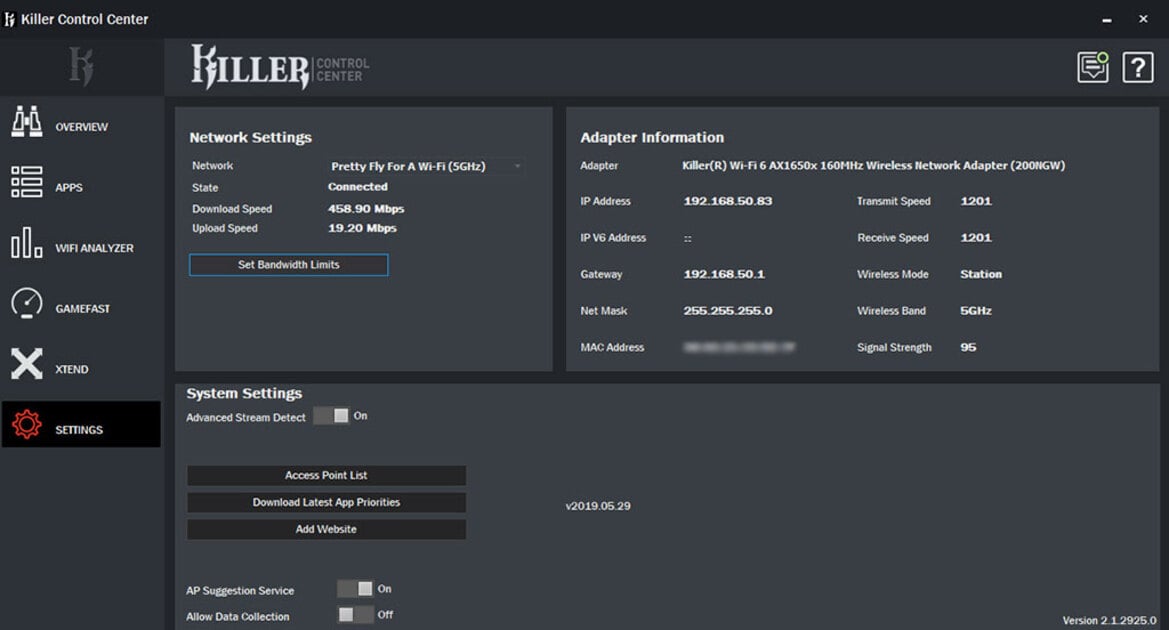Click the Gateway value 192.168.50.1

pyautogui.click(x=724, y=274)
